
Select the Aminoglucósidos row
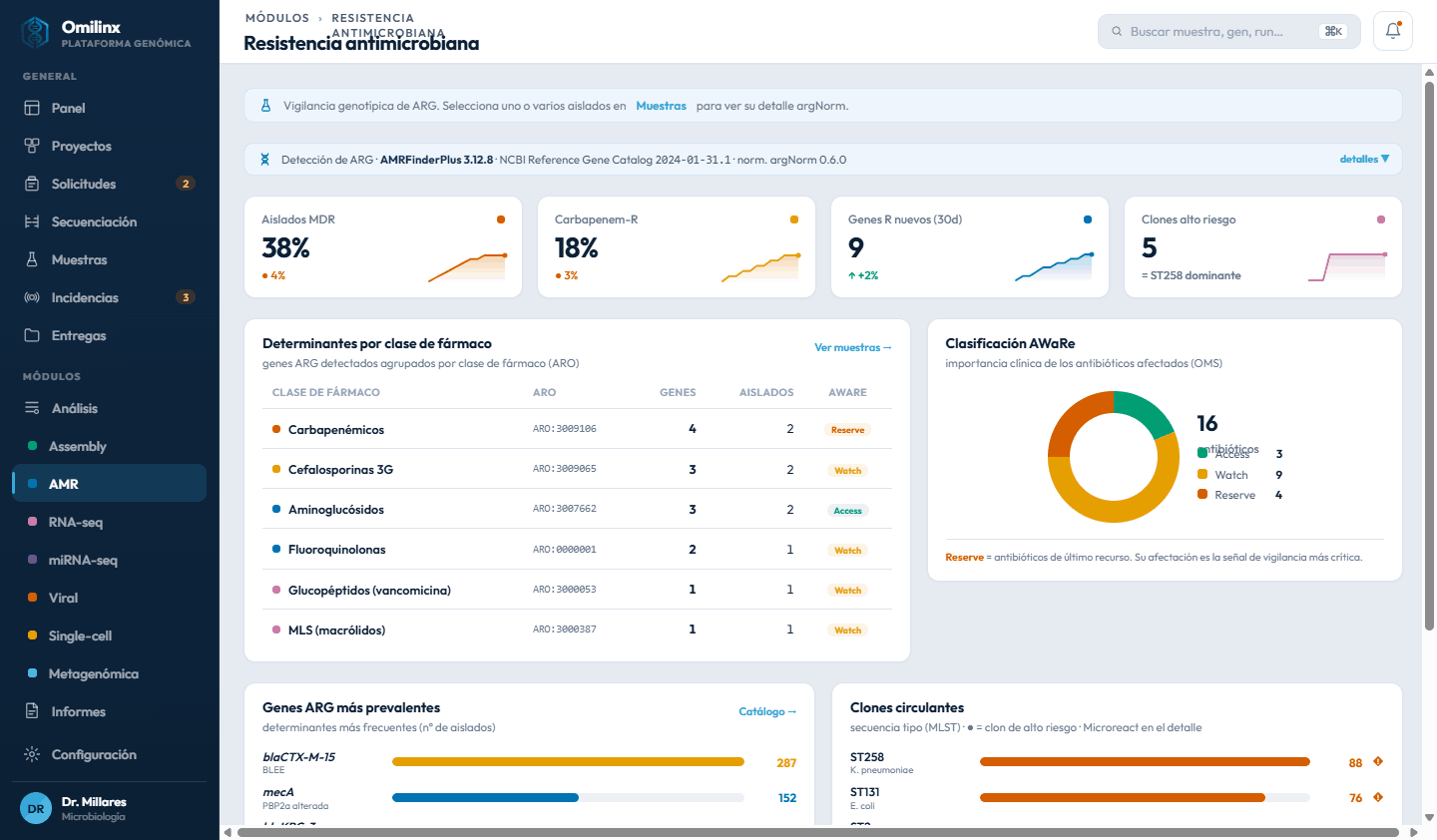pos(577,509)
